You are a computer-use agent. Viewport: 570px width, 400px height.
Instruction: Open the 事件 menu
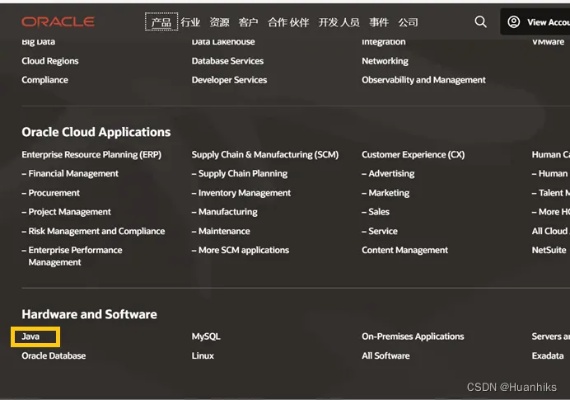[379, 22]
